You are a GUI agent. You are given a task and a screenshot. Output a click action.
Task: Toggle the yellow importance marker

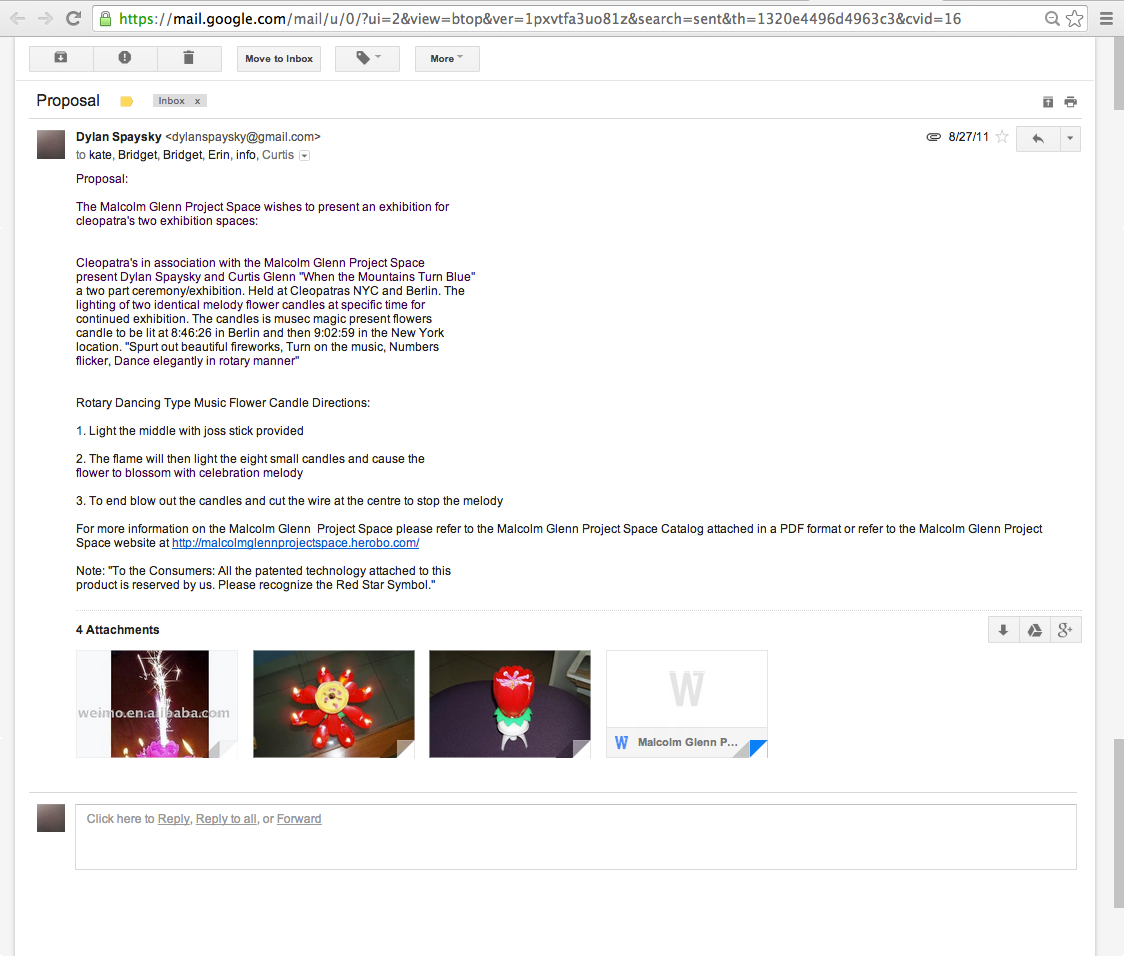click(127, 101)
